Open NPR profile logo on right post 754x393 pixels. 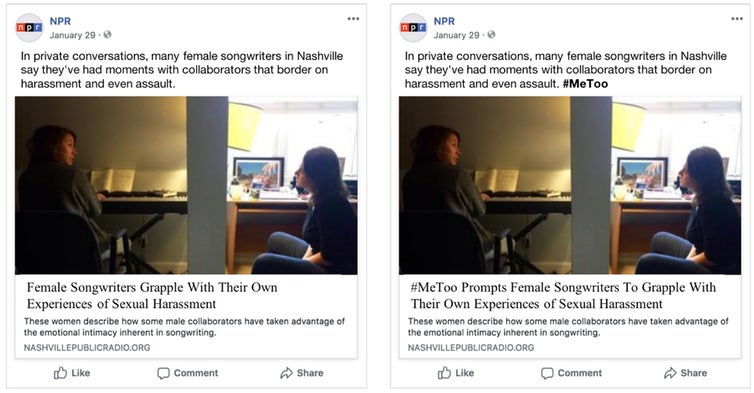[413, 27]
